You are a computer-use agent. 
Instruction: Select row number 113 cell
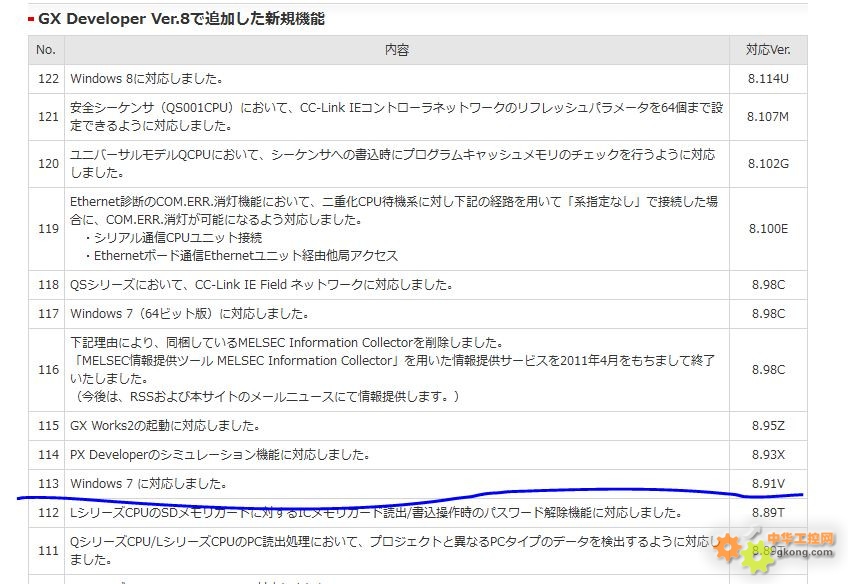(x=48, y=484)
